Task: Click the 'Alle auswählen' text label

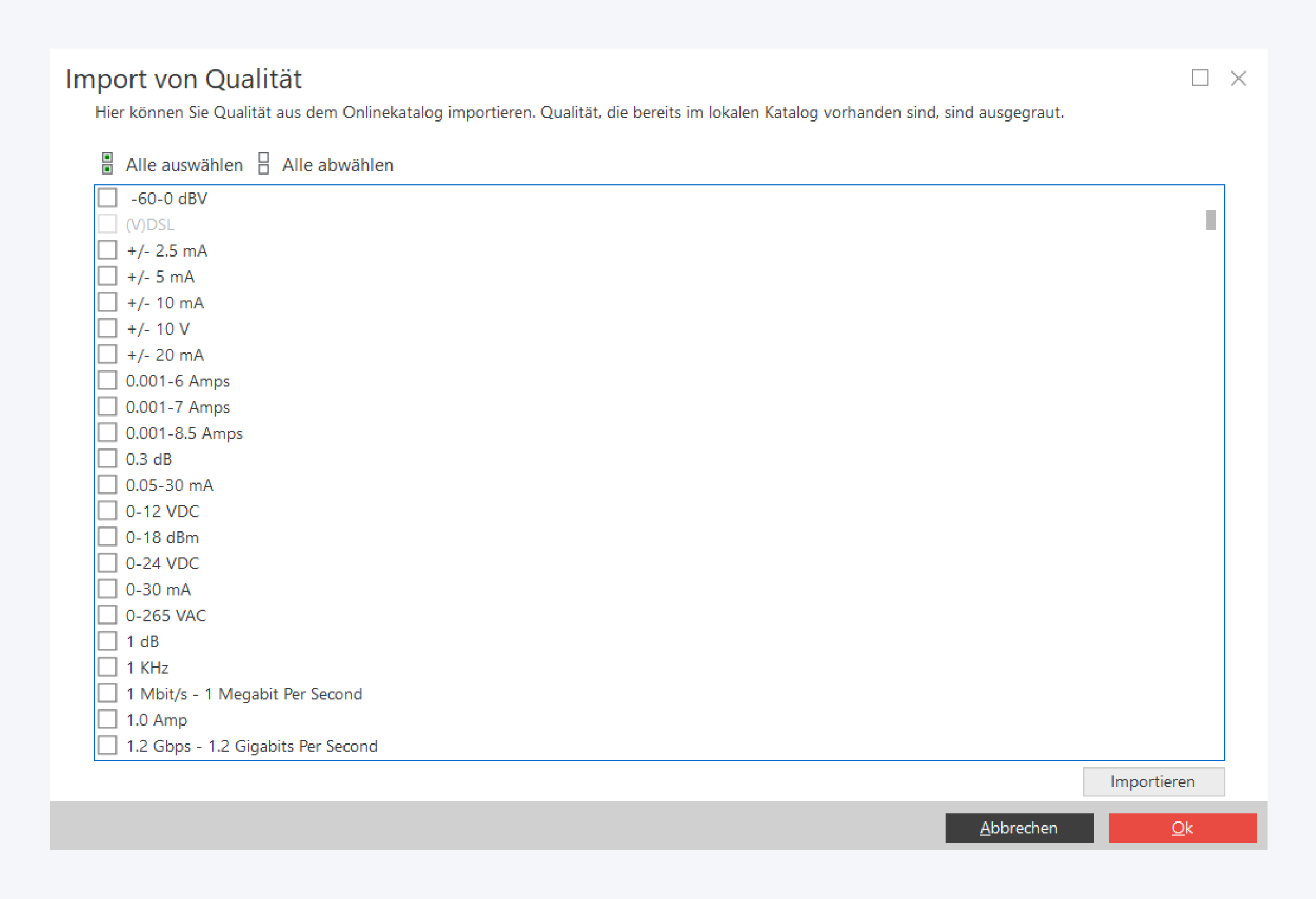Action: pyautogui.click(x=184, y=165)
